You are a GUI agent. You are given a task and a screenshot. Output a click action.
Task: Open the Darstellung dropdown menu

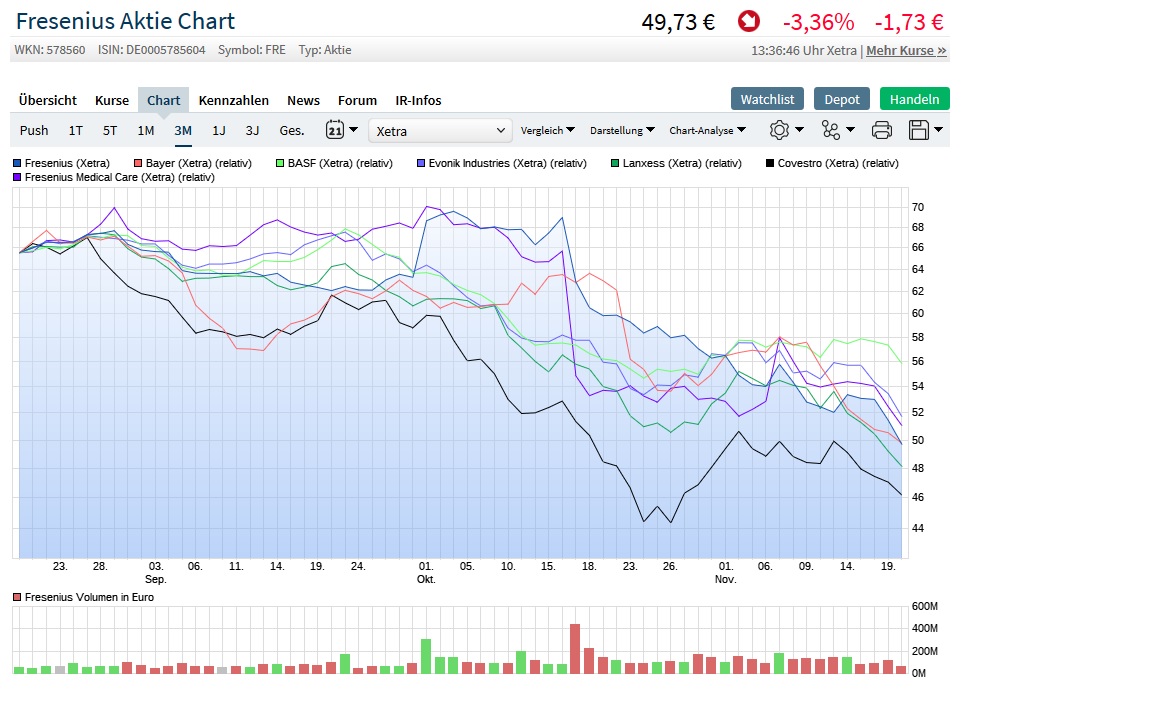pos(622,130)
